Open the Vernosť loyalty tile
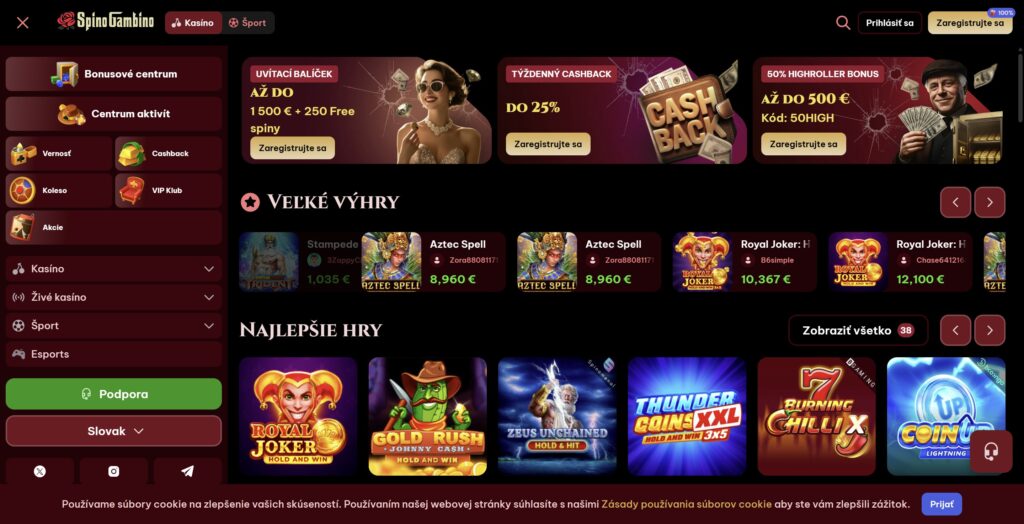This screenshot has width=1024, height=524. click(59, 154)
